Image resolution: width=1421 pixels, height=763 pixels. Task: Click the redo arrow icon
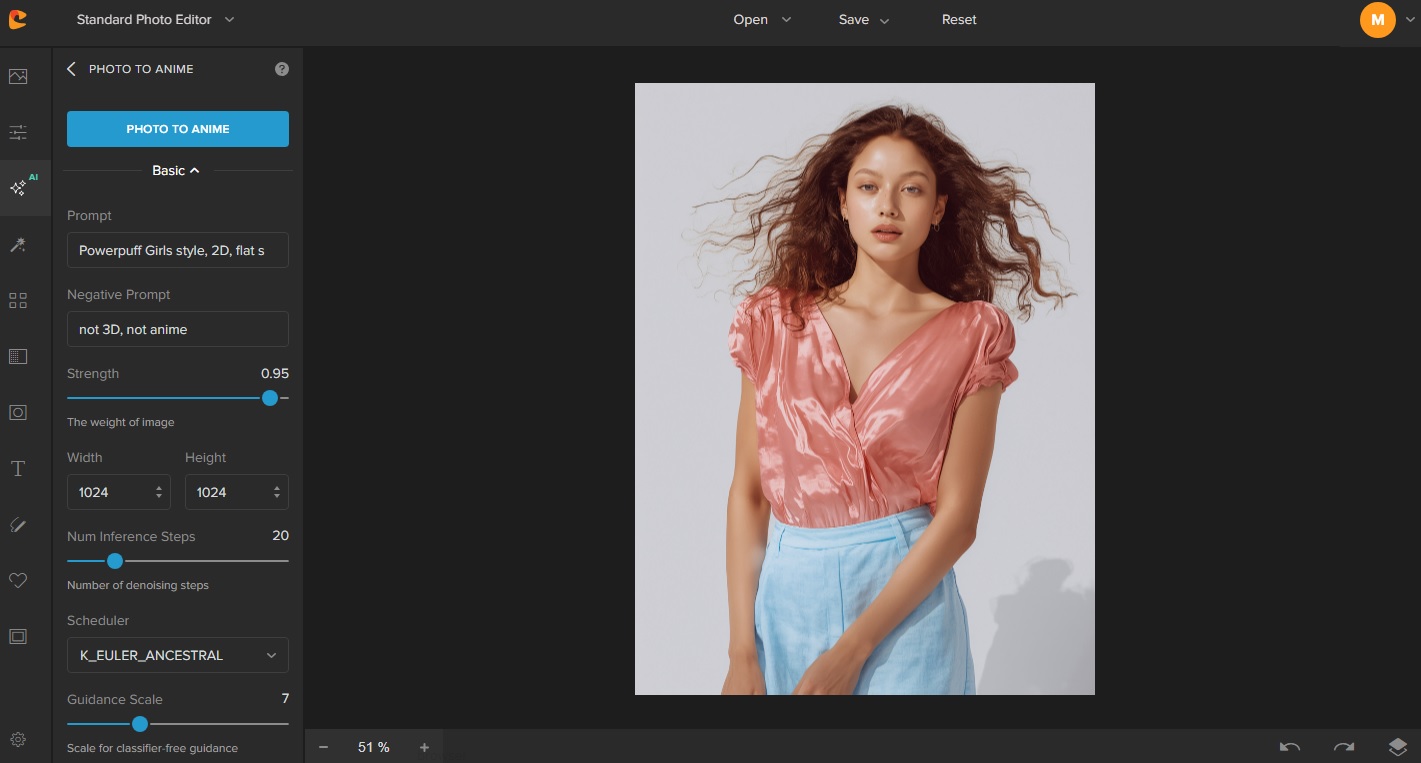[x=1343, y=747]
